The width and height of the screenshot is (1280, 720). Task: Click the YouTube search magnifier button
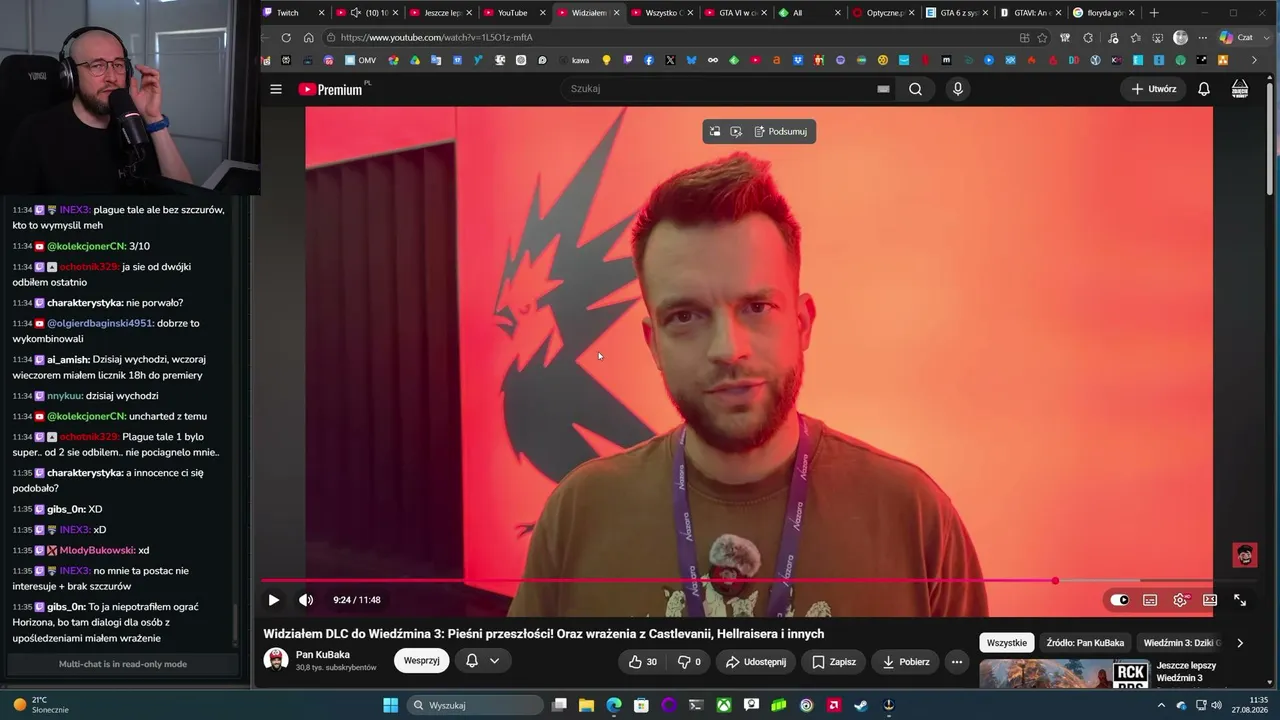coord(915,89)
